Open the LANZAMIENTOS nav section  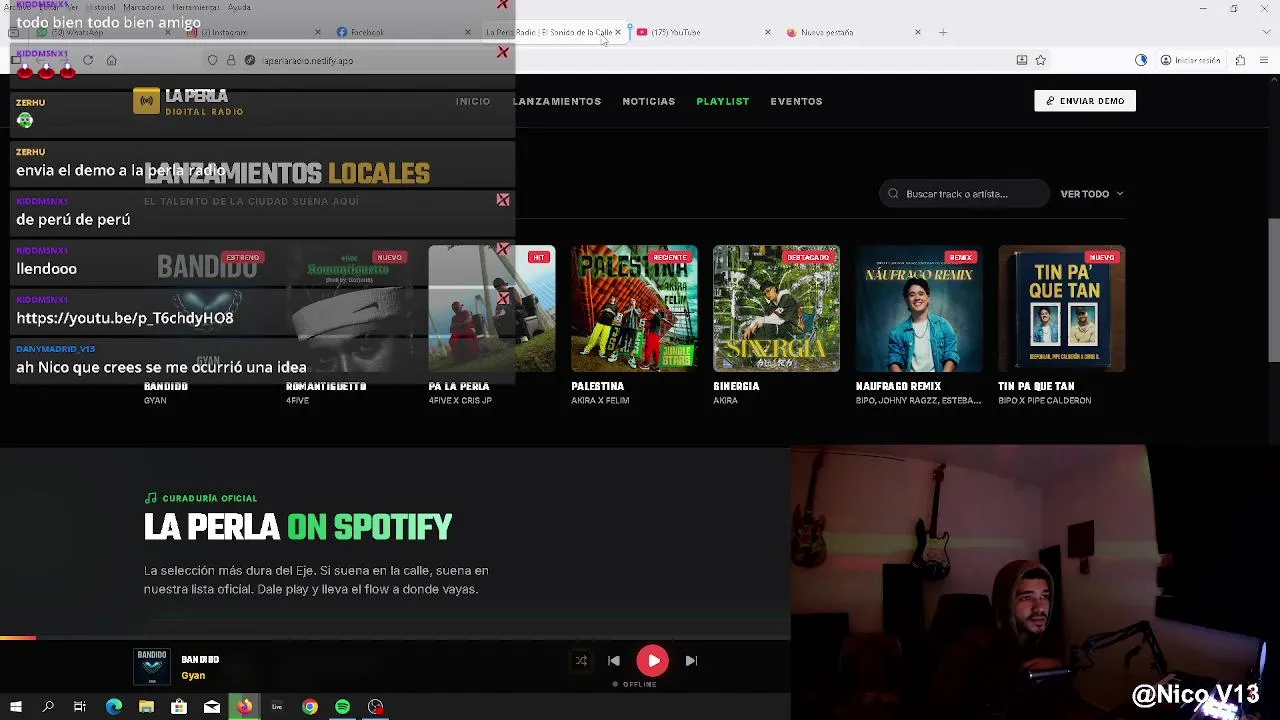point(557,101)
